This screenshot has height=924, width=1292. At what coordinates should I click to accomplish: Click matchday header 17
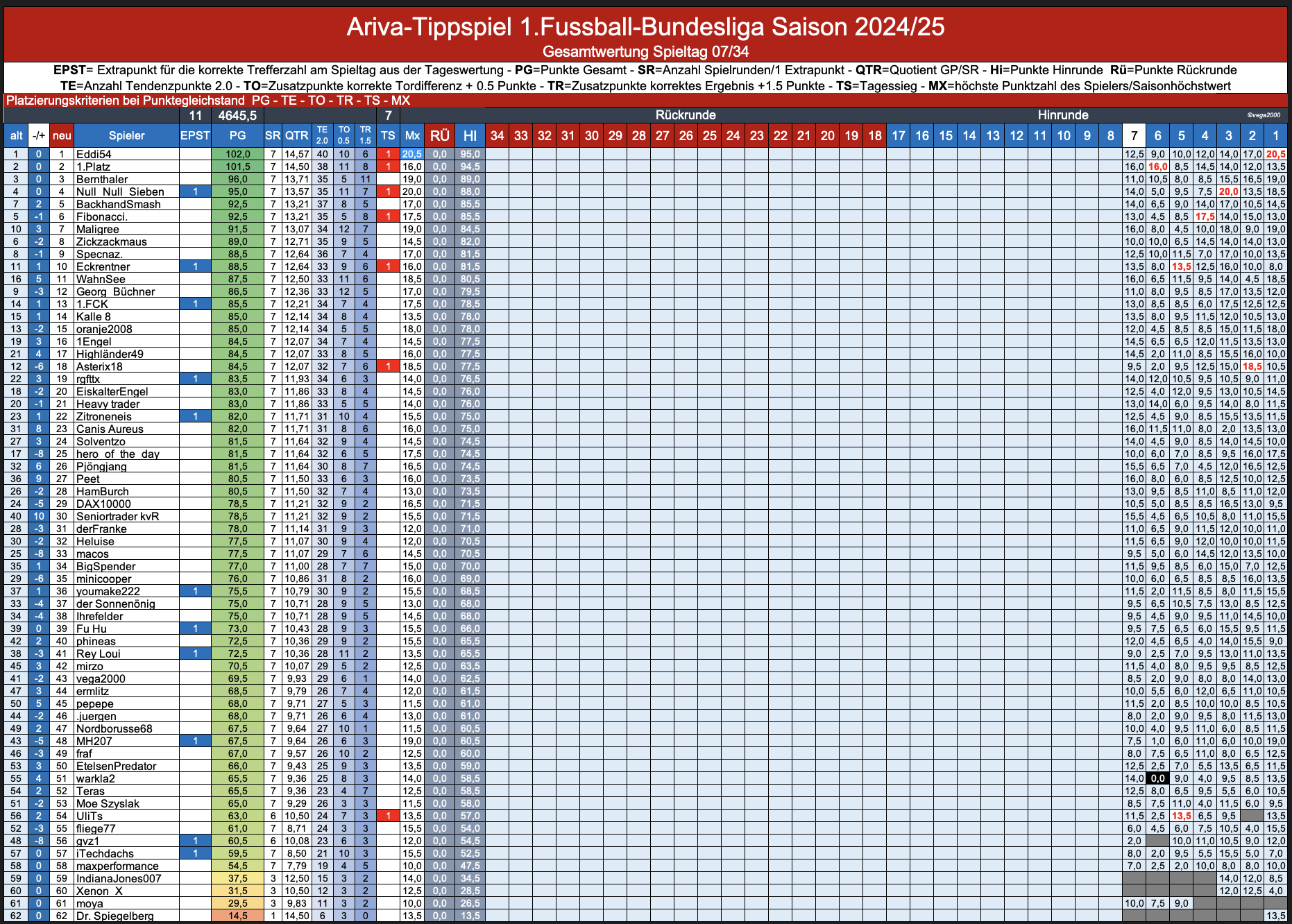(x=899, y=135)
